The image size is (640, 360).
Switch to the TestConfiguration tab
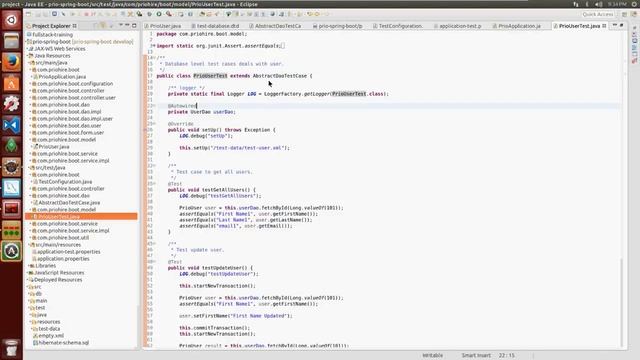(x=397, y=26)
